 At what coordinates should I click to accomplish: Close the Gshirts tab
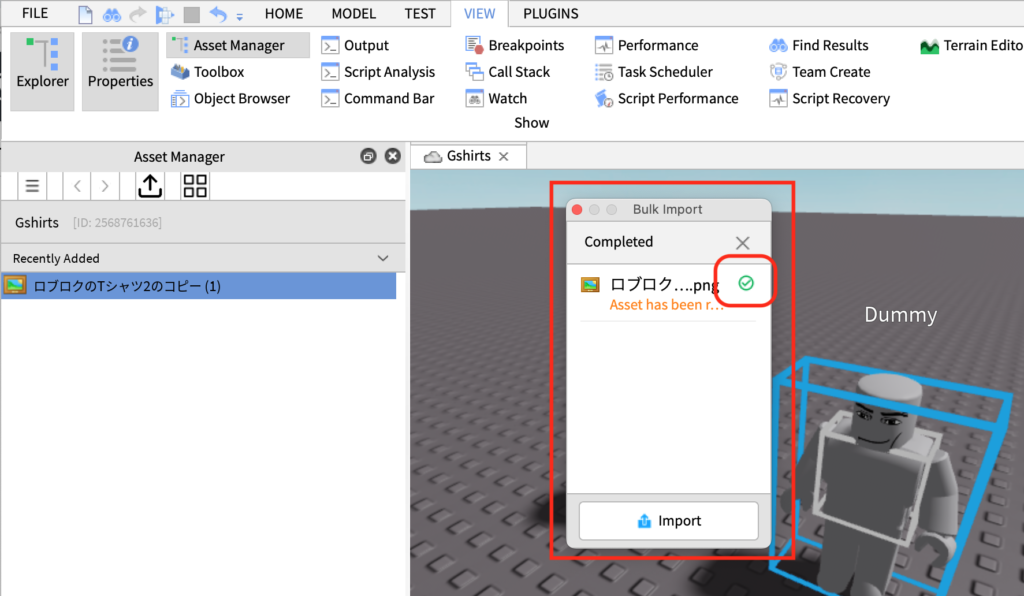(504, 157)
